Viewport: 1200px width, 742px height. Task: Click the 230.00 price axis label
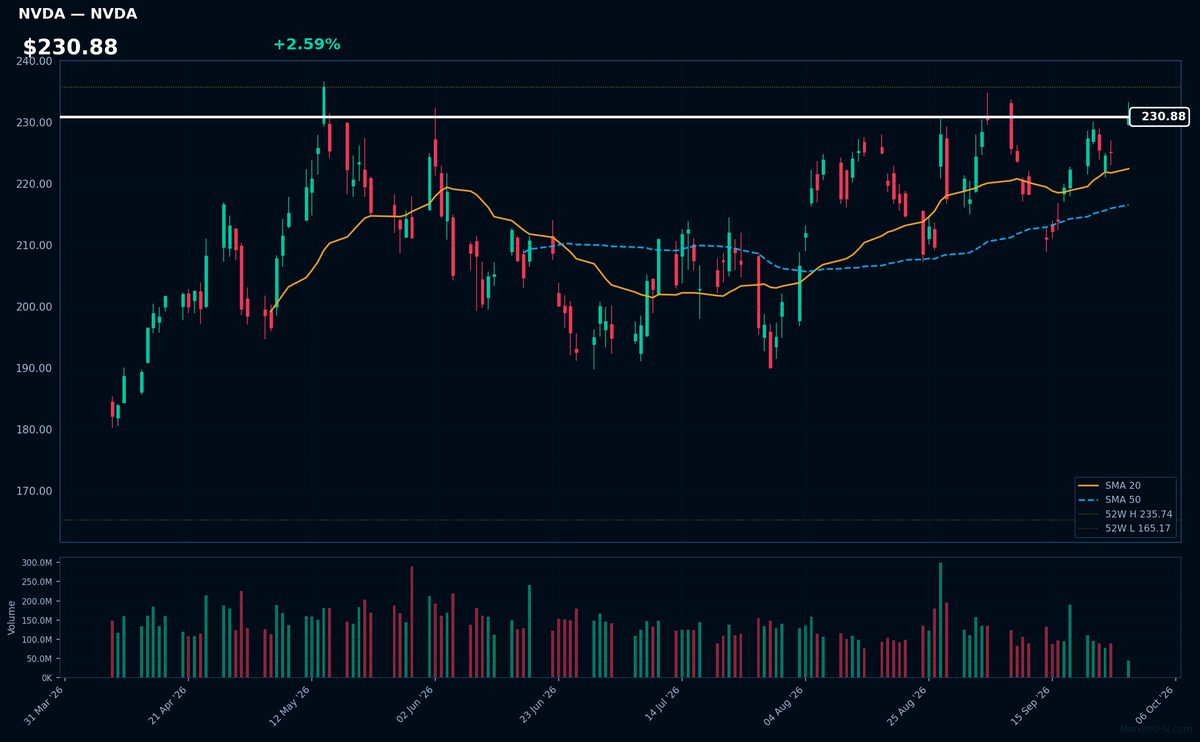[35, 123]
